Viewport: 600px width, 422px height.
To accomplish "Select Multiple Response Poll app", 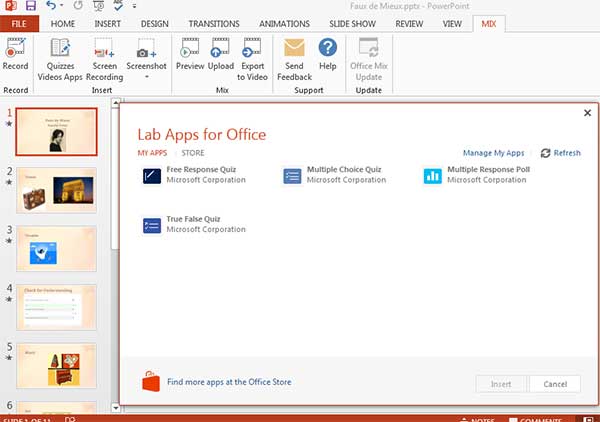I will [x=477, y=175].
